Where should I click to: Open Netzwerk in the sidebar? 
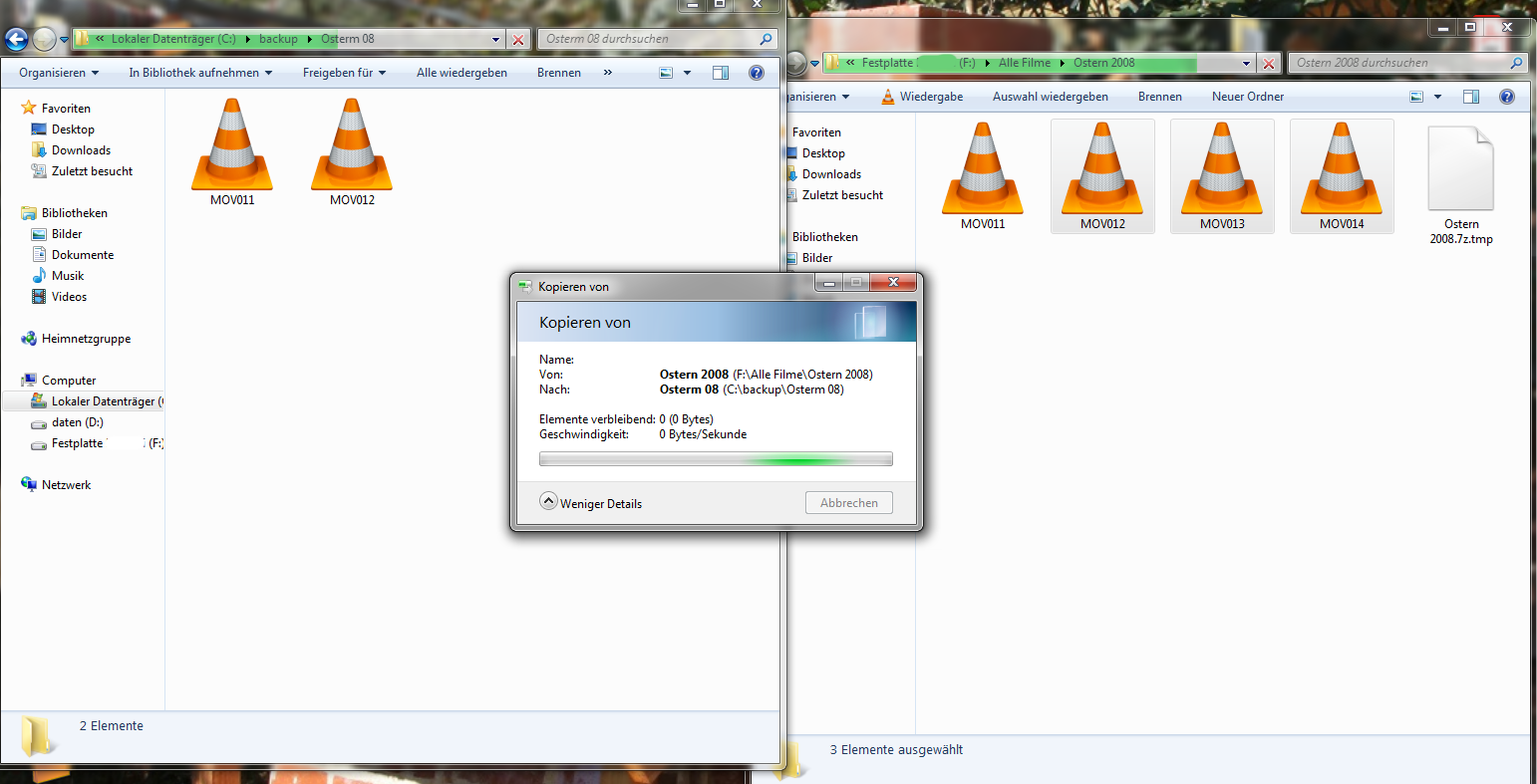(x=67, y=485)
